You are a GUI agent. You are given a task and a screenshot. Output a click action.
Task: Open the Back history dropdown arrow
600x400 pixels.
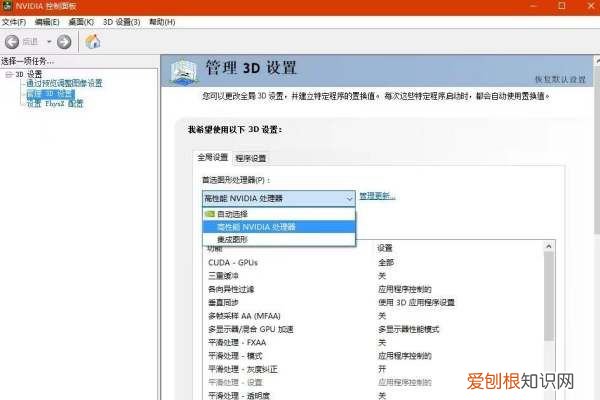point(49,41)
